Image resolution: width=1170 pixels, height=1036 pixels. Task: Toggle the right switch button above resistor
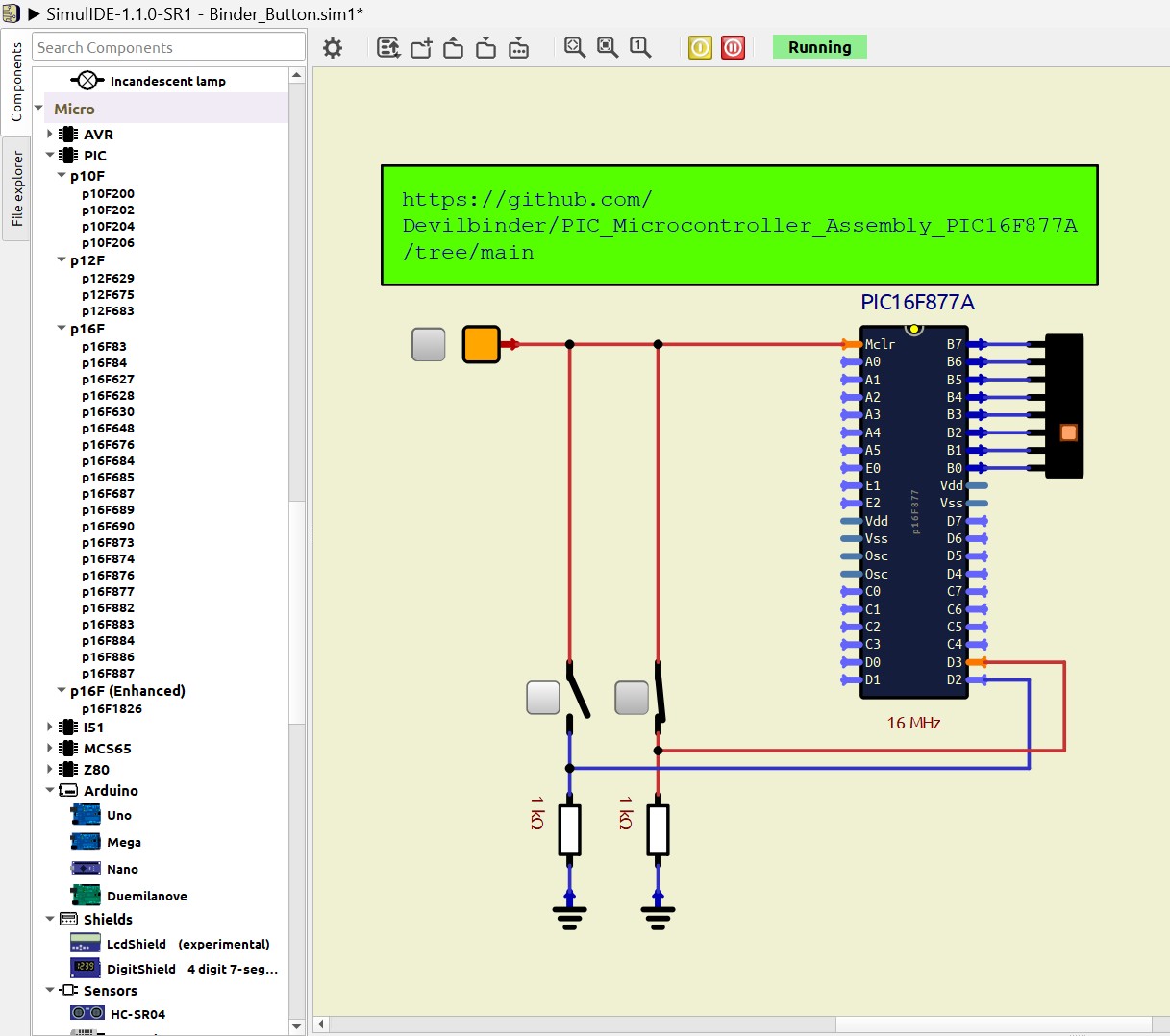[x=632, y=698]
